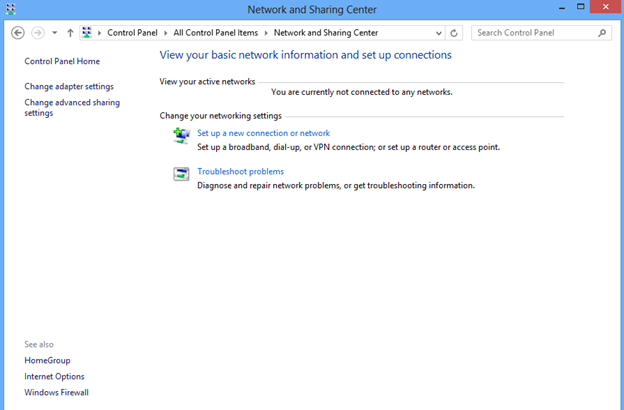Expand the chevron before Control Panel breadcrumb

tap(99, 33)
